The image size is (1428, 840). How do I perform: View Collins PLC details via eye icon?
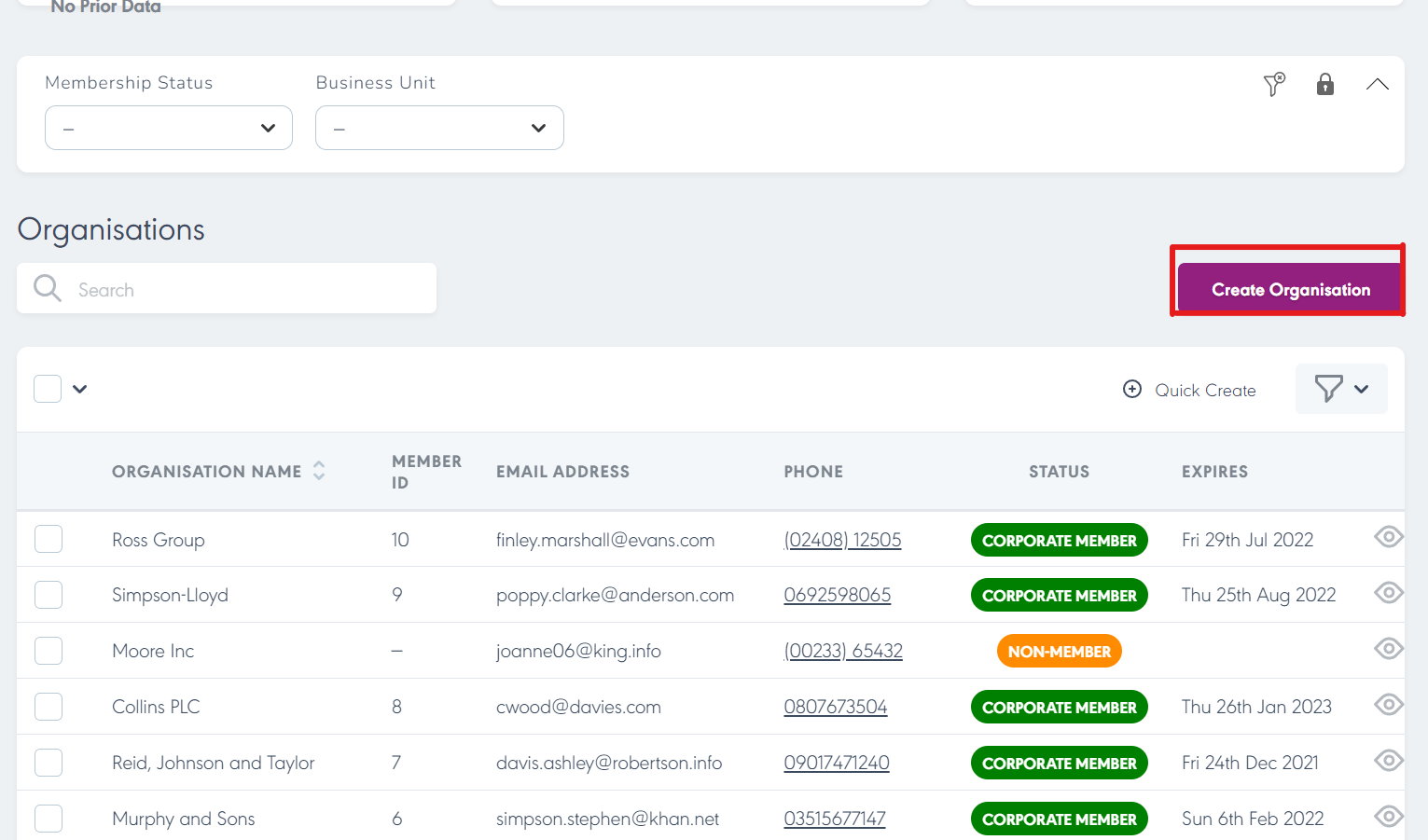click(x=1388, y=705)
